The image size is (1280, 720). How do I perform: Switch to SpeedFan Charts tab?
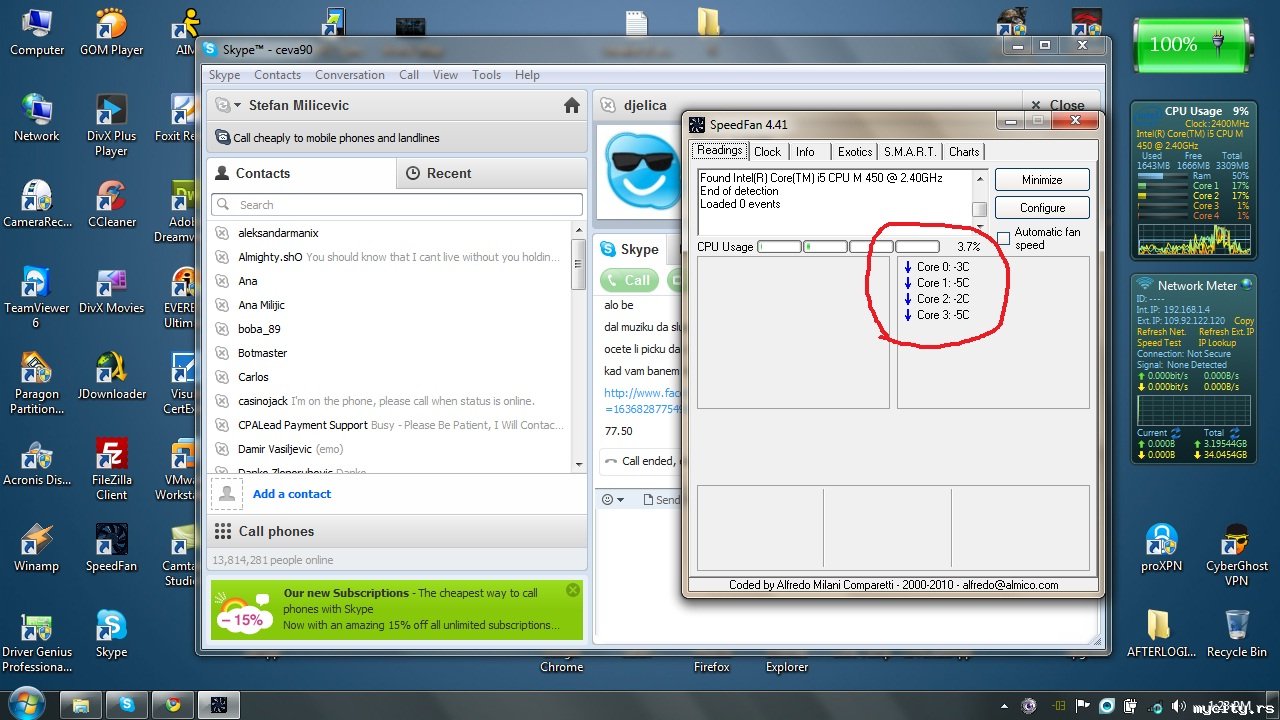(964, 152)
